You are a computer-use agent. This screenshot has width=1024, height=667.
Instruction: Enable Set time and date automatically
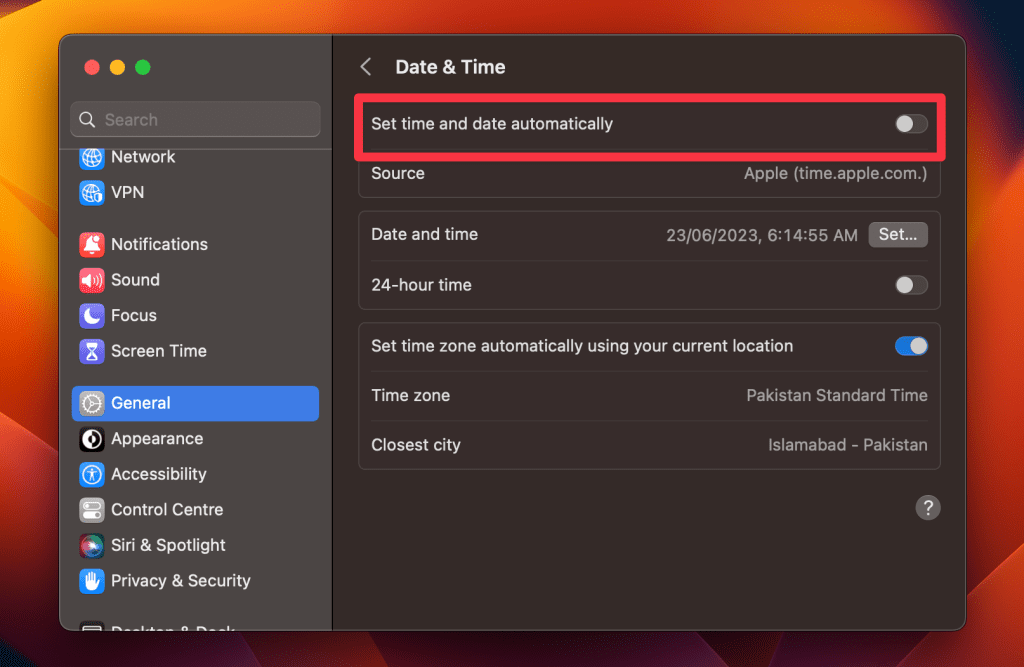[x=911, y=124]
